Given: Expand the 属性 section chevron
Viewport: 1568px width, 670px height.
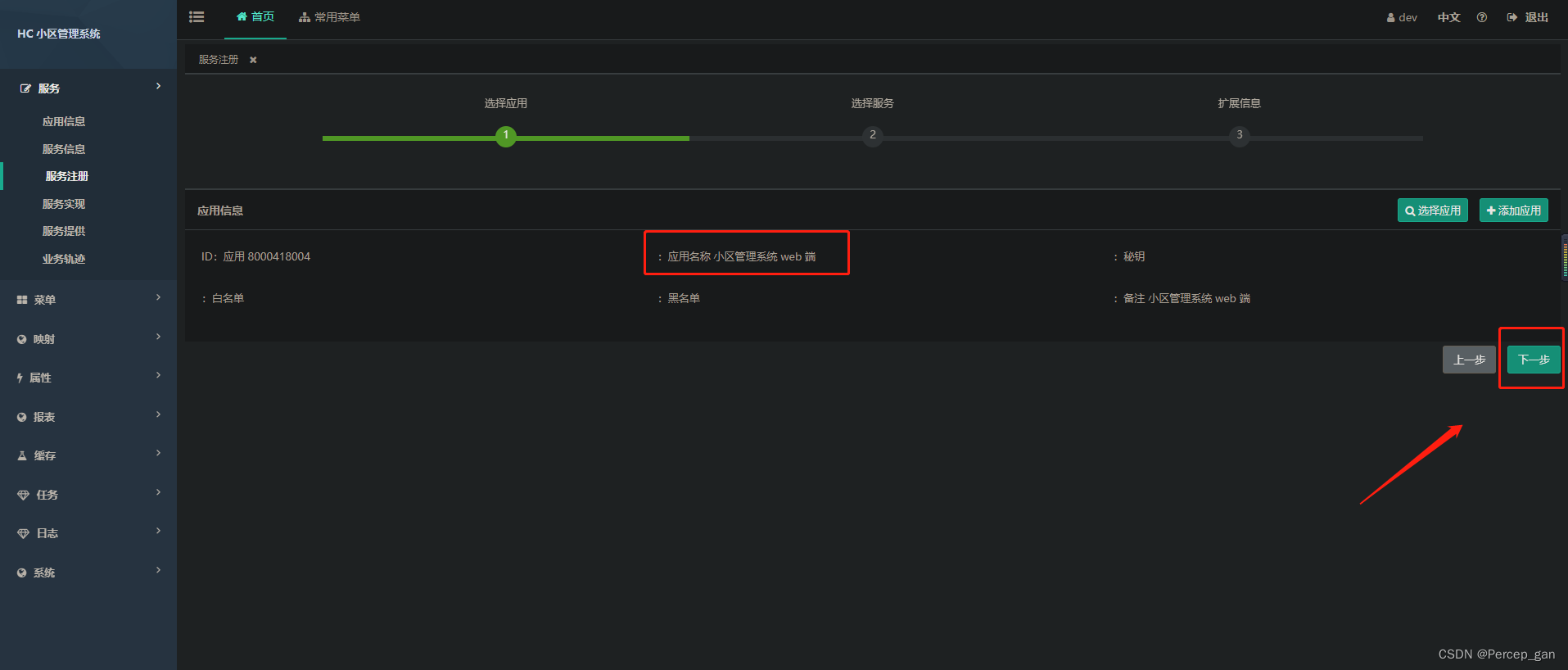Looking at the screenshot, I should (x=158, y=375).
